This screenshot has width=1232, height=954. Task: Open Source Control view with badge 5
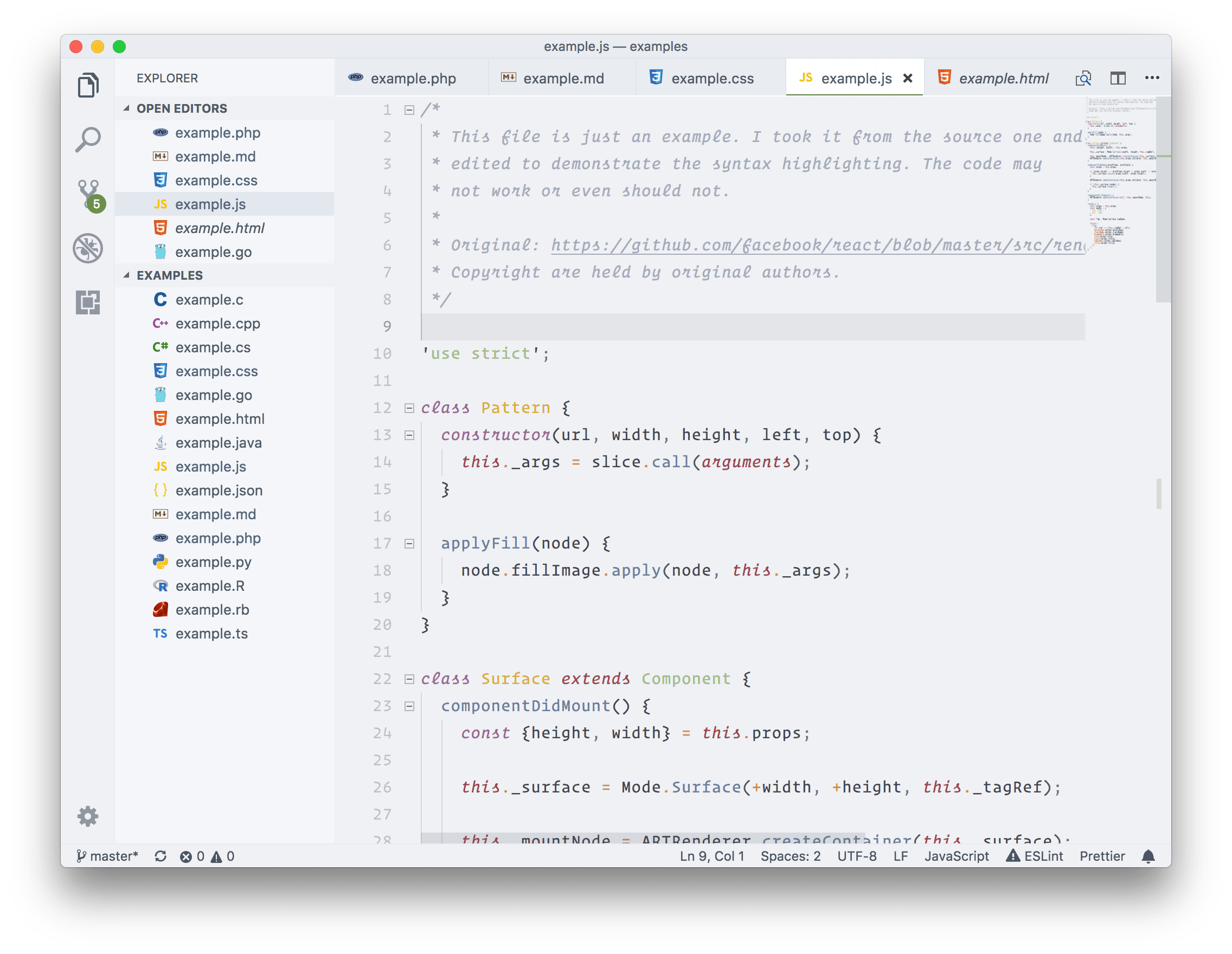(x=88, y=194)
